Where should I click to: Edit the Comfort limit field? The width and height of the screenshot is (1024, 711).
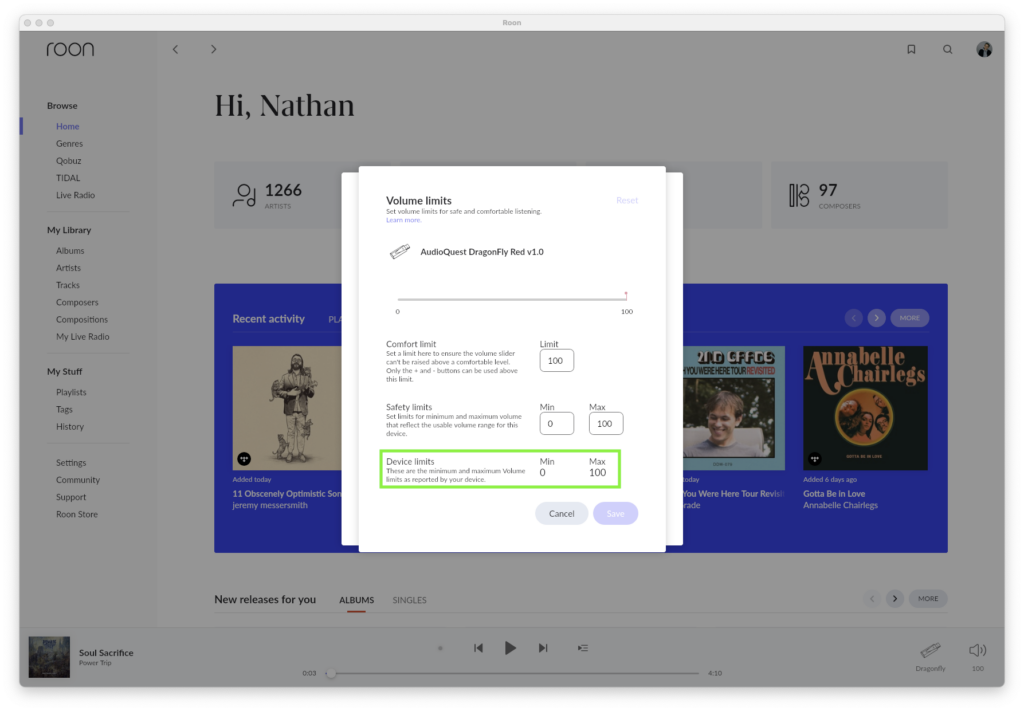[556, 360]
